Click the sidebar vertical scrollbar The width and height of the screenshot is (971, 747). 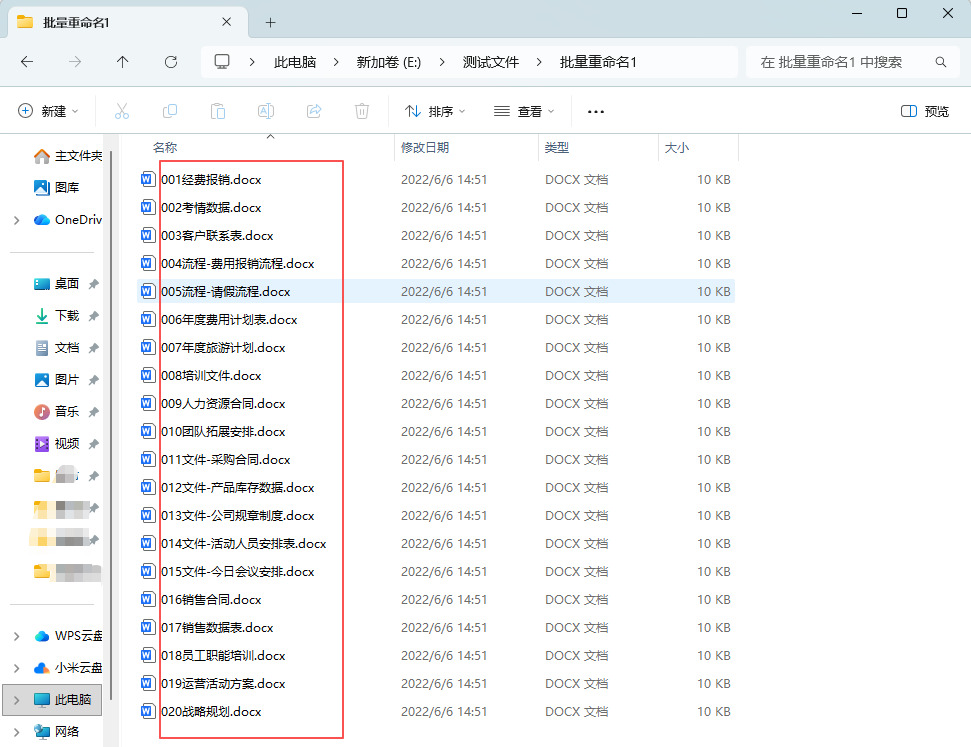coord(111,424)
